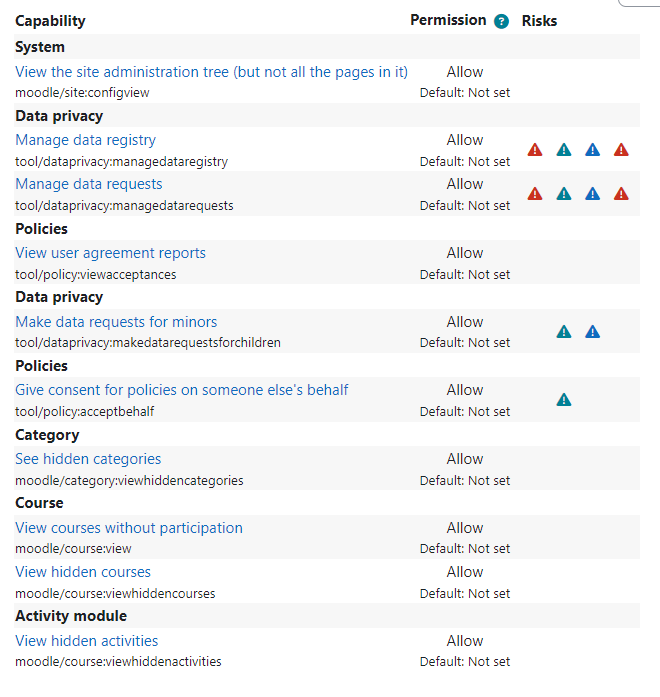Open the Manage data requests capability link
Screen dimensions: 660x697
coord(89,184)
